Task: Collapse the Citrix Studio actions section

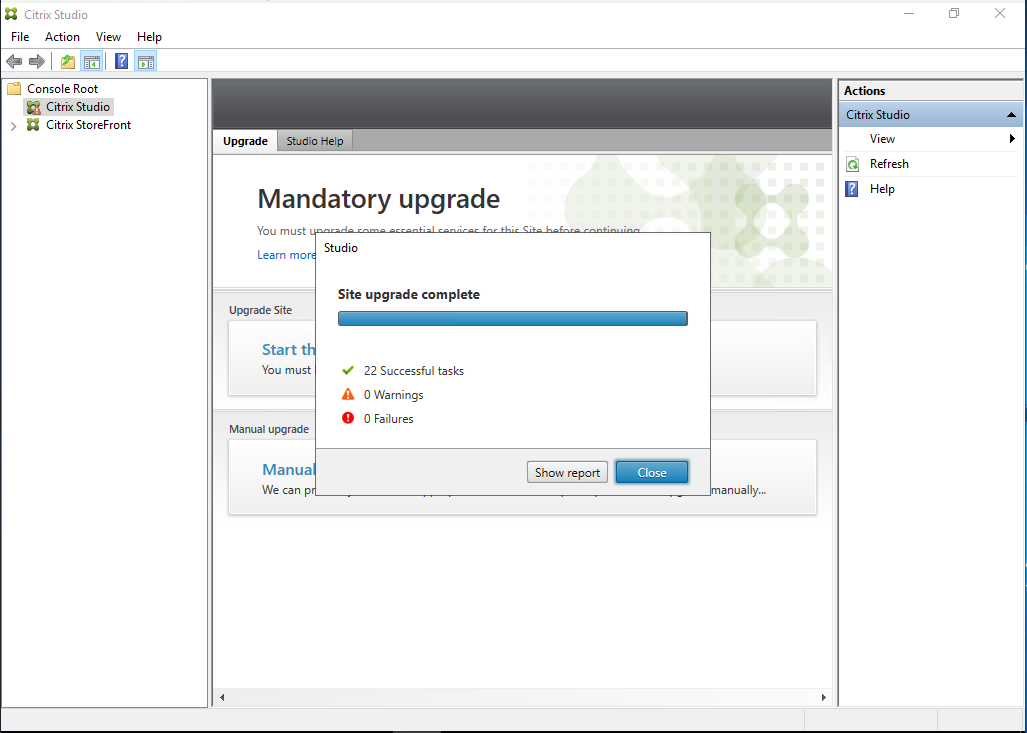Action: pyautogui.click(x=1011, y=115)
